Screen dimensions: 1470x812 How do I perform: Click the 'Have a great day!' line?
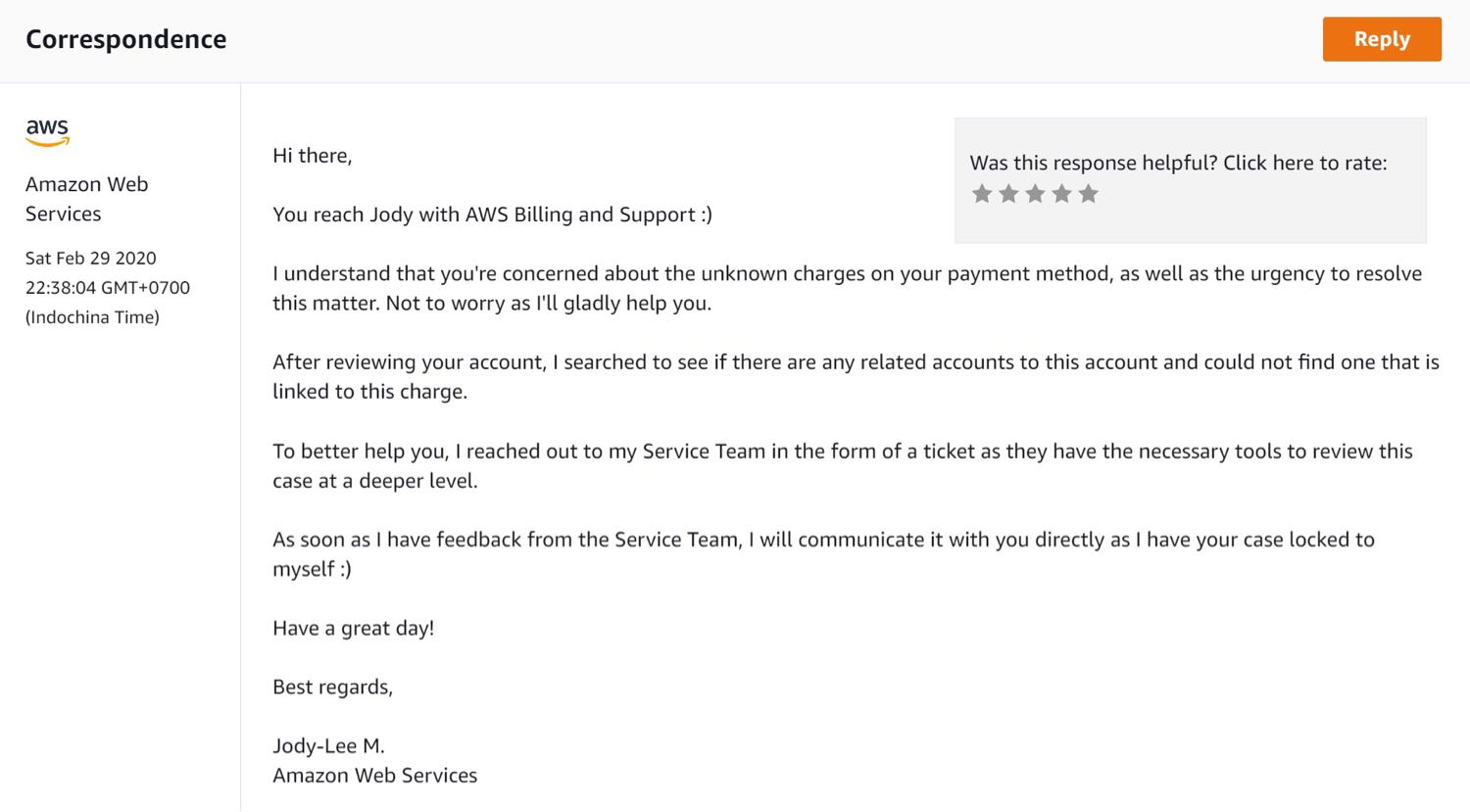click(x=353, y=628)
